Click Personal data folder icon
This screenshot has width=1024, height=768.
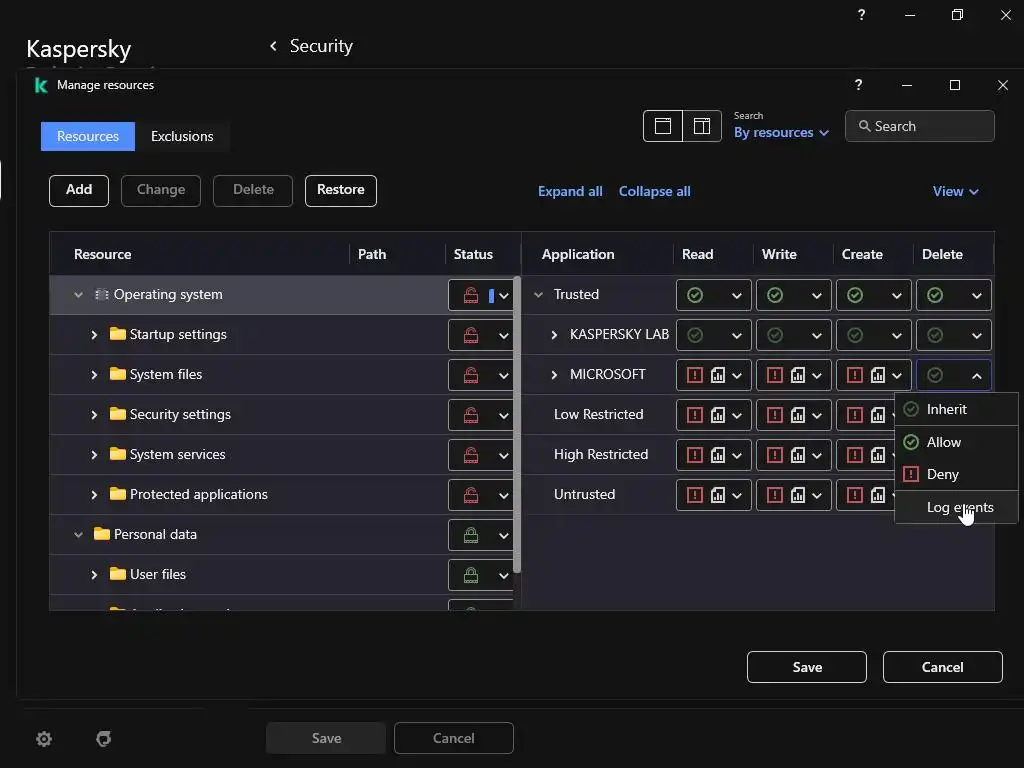(x=102, y=534)
